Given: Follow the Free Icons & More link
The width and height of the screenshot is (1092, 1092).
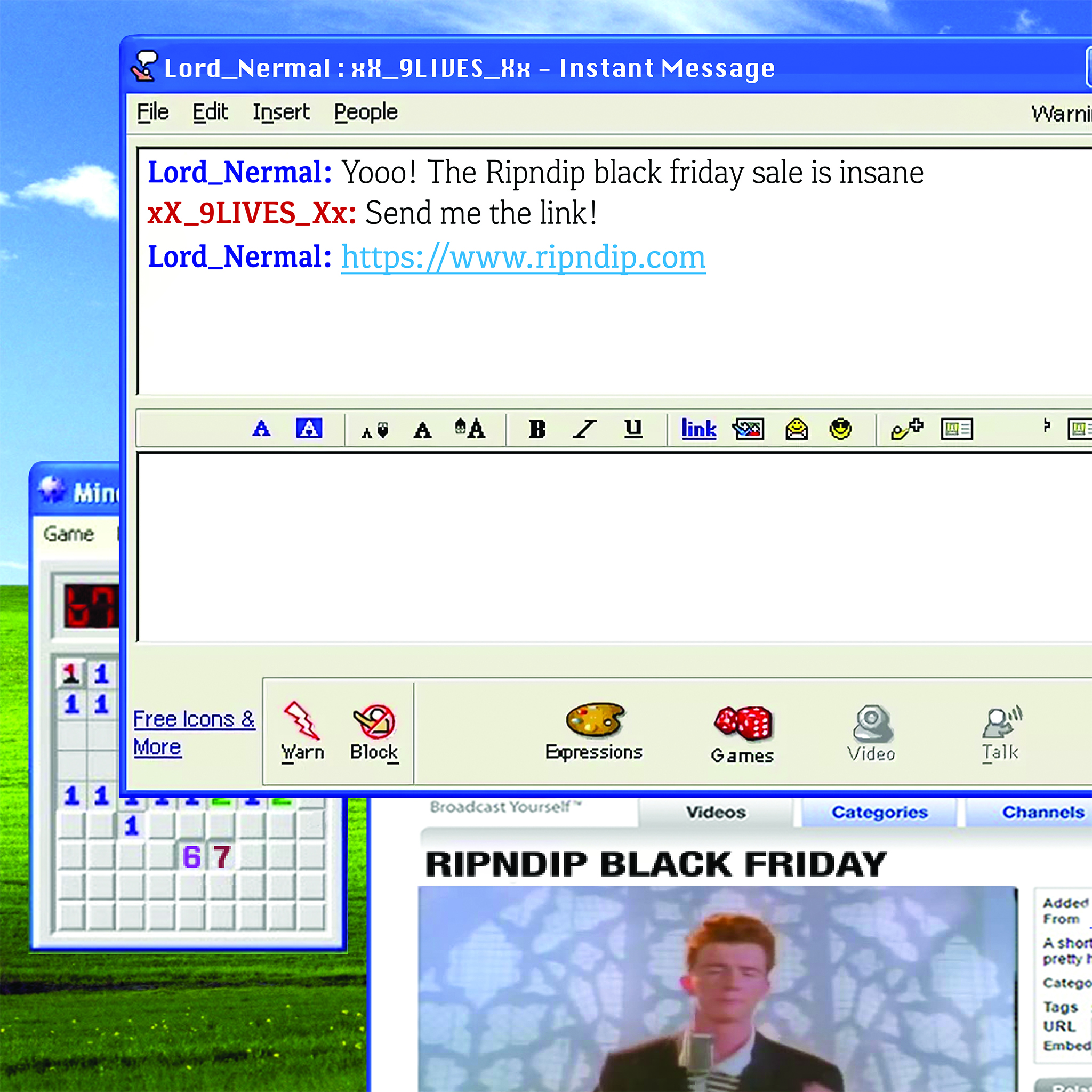Looking at the screenshot, I should [194, 733].
